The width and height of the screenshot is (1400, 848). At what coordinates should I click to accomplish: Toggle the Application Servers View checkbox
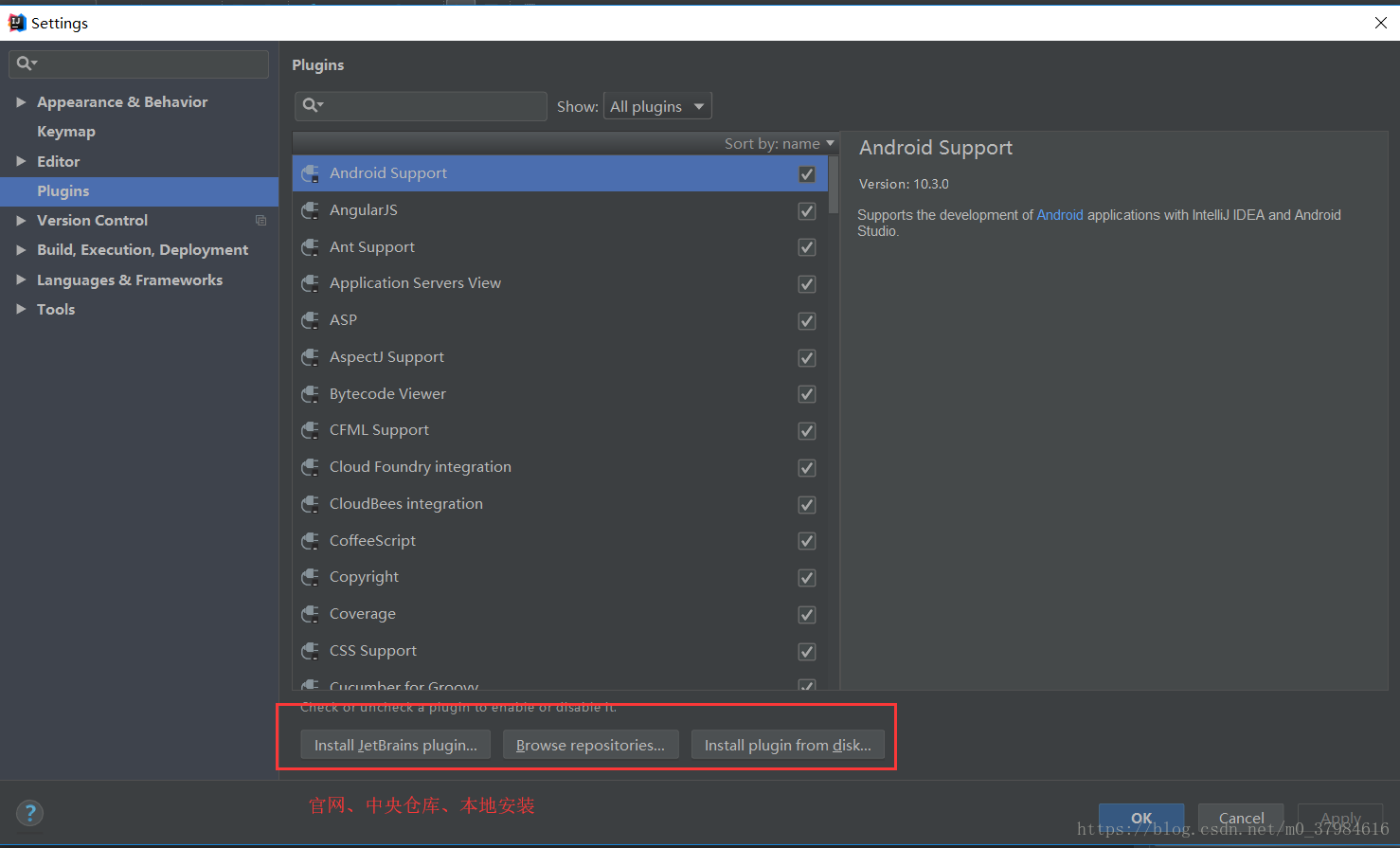[807, 284]
